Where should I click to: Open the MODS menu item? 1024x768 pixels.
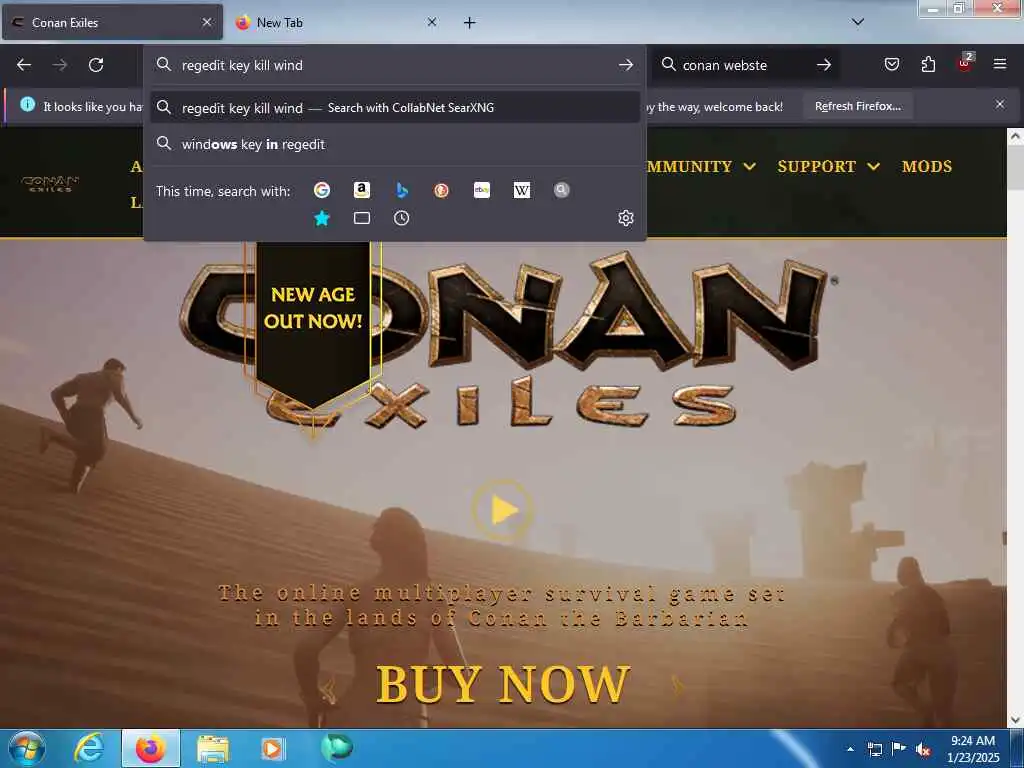927,167
